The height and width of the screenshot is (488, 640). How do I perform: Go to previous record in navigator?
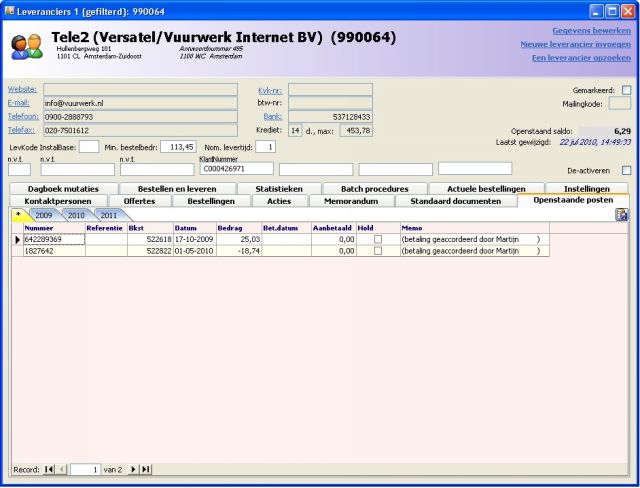[x=61, y=469]
